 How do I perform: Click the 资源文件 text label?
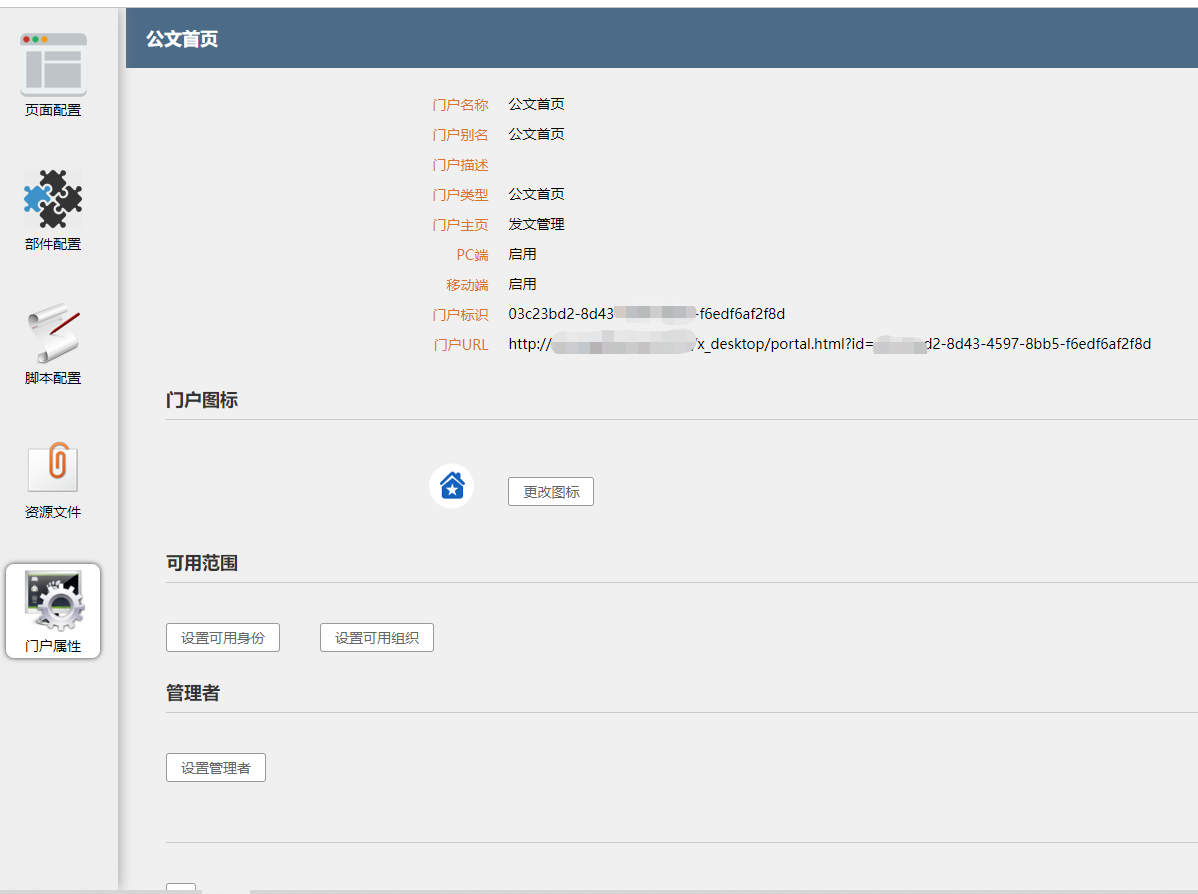pos(53,512)
